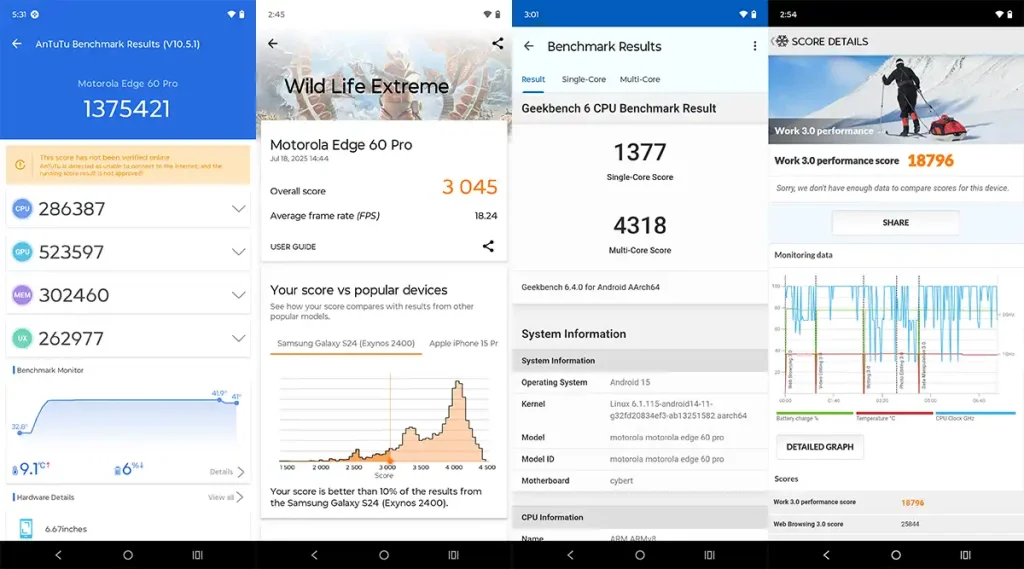This screenshot has width=1024, height=569.
Task: Tap Geekbench screen recent apps button
Action: pos(709,555)
